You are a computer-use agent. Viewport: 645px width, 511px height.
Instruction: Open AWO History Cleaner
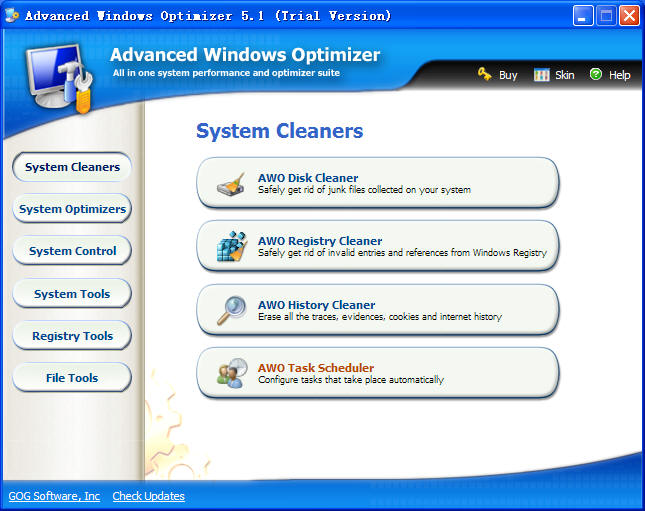click(378, 310)
